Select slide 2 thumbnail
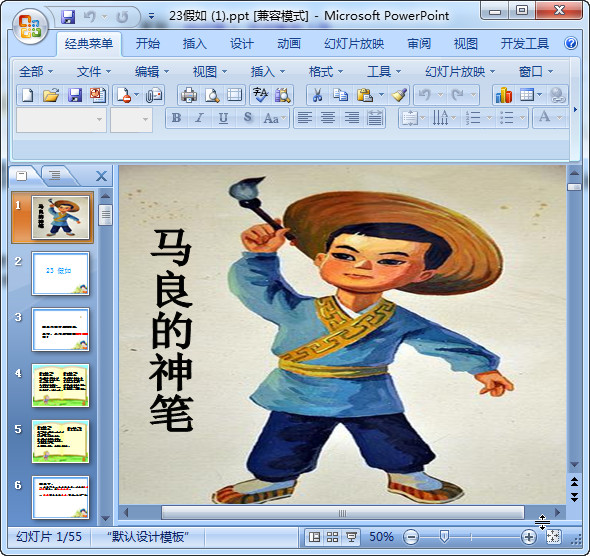 [x=60, y=273]
